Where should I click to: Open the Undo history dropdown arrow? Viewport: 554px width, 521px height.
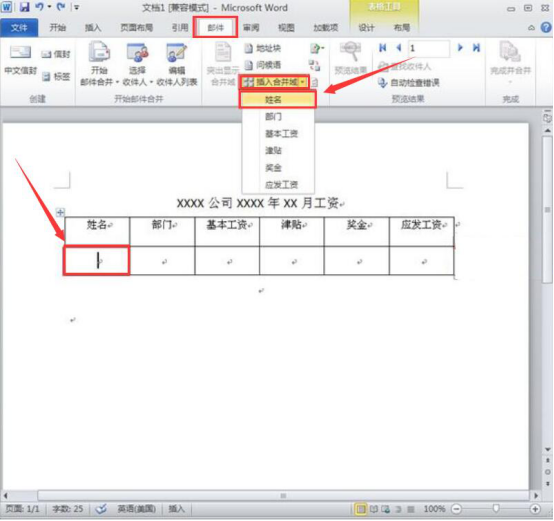49,7
